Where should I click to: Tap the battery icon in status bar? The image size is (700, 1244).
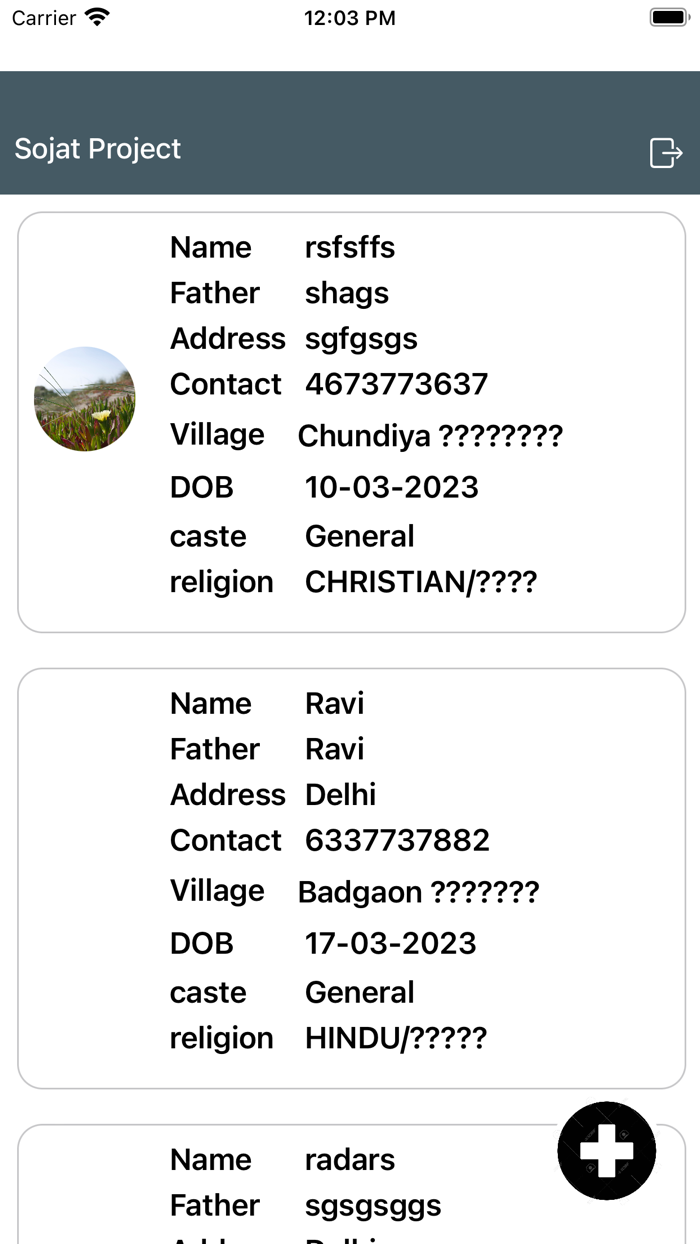click(x=667, y=17)
